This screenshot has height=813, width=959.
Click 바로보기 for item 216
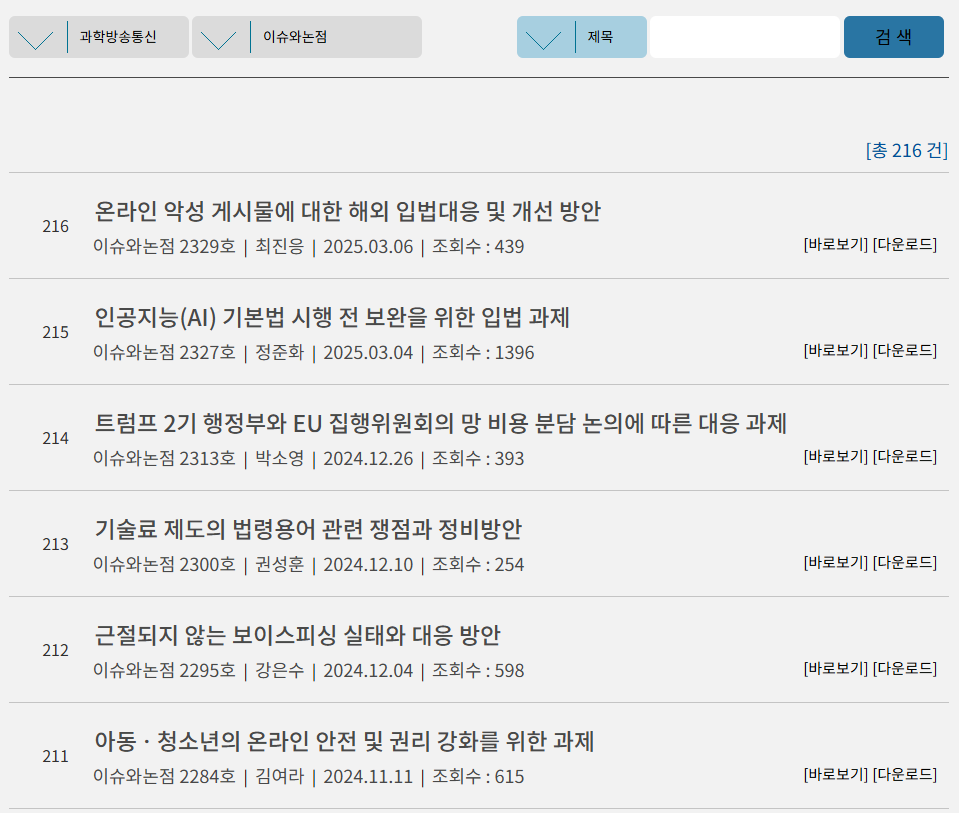pos(835,245)
